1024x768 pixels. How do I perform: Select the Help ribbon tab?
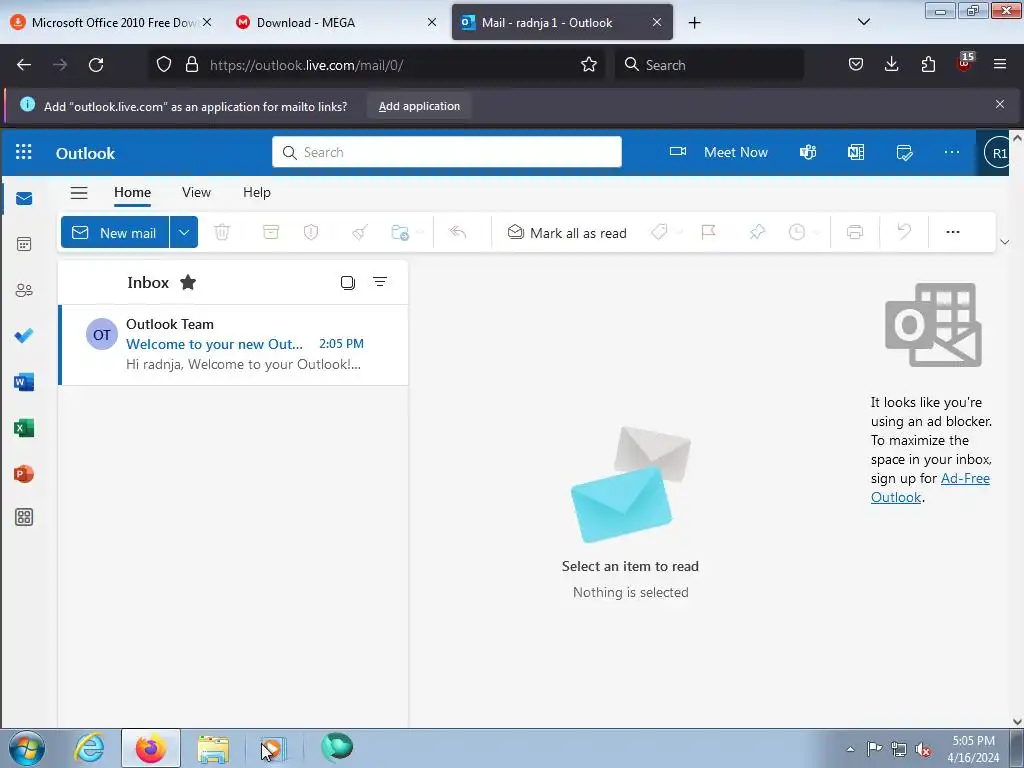click(x=257, y=193)
